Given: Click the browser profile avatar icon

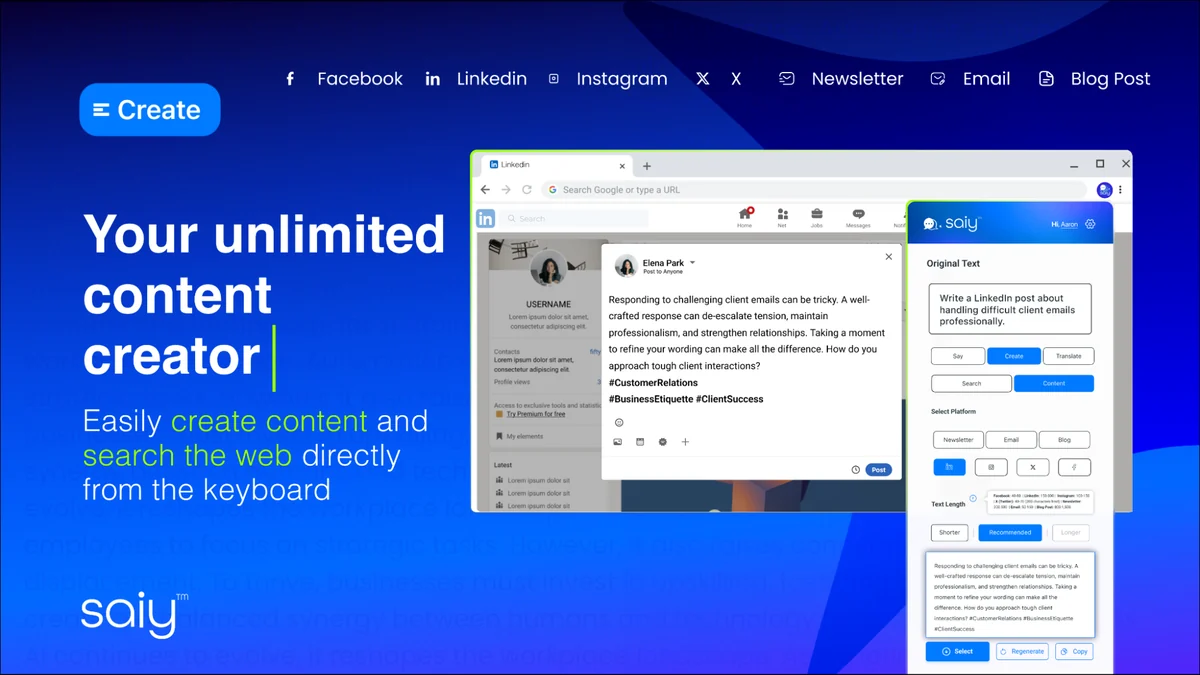Looking at the screenshot, I should click(1104, 189).
